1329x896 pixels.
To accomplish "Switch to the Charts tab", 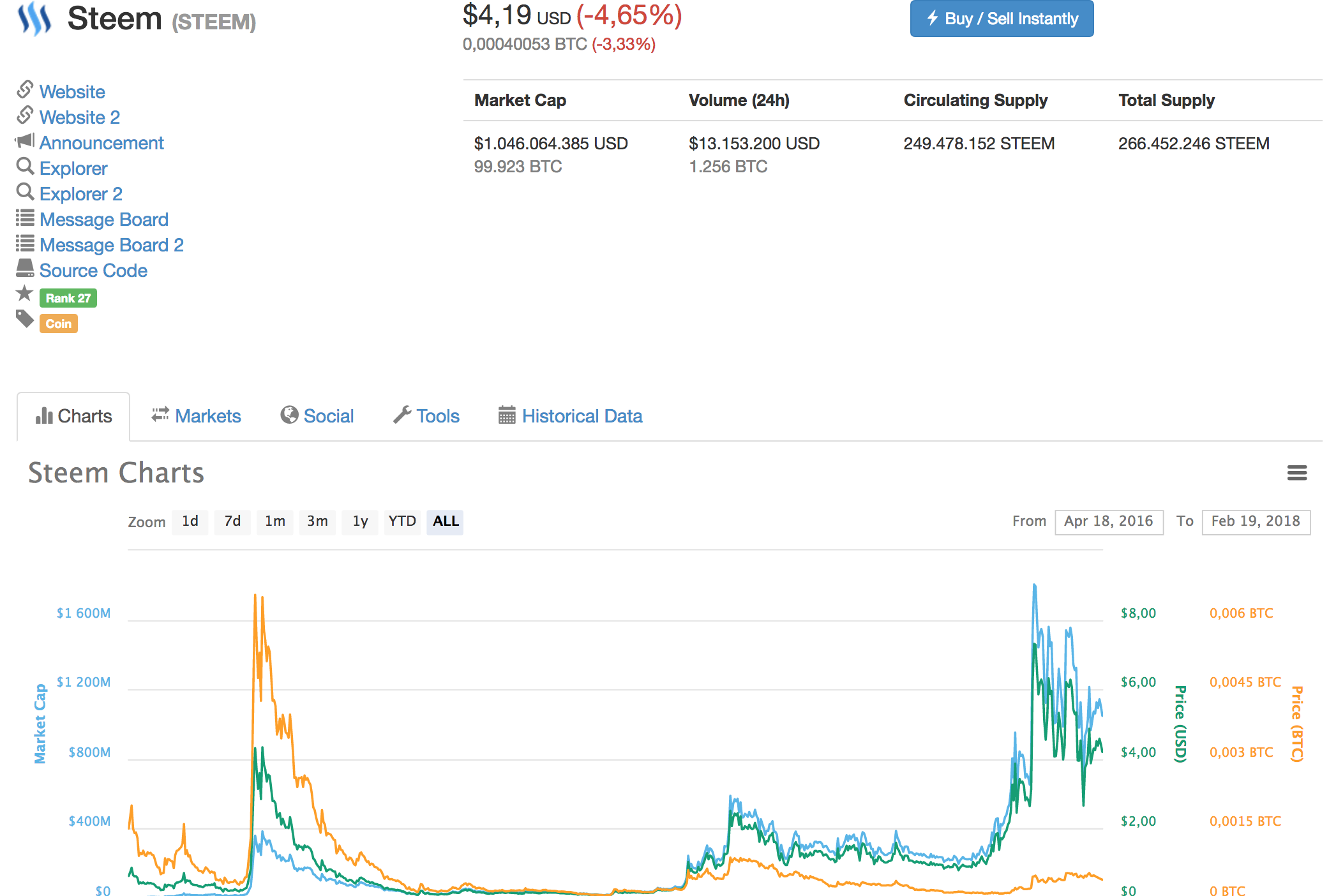I will pyautogui.click(x=73, y=416).
